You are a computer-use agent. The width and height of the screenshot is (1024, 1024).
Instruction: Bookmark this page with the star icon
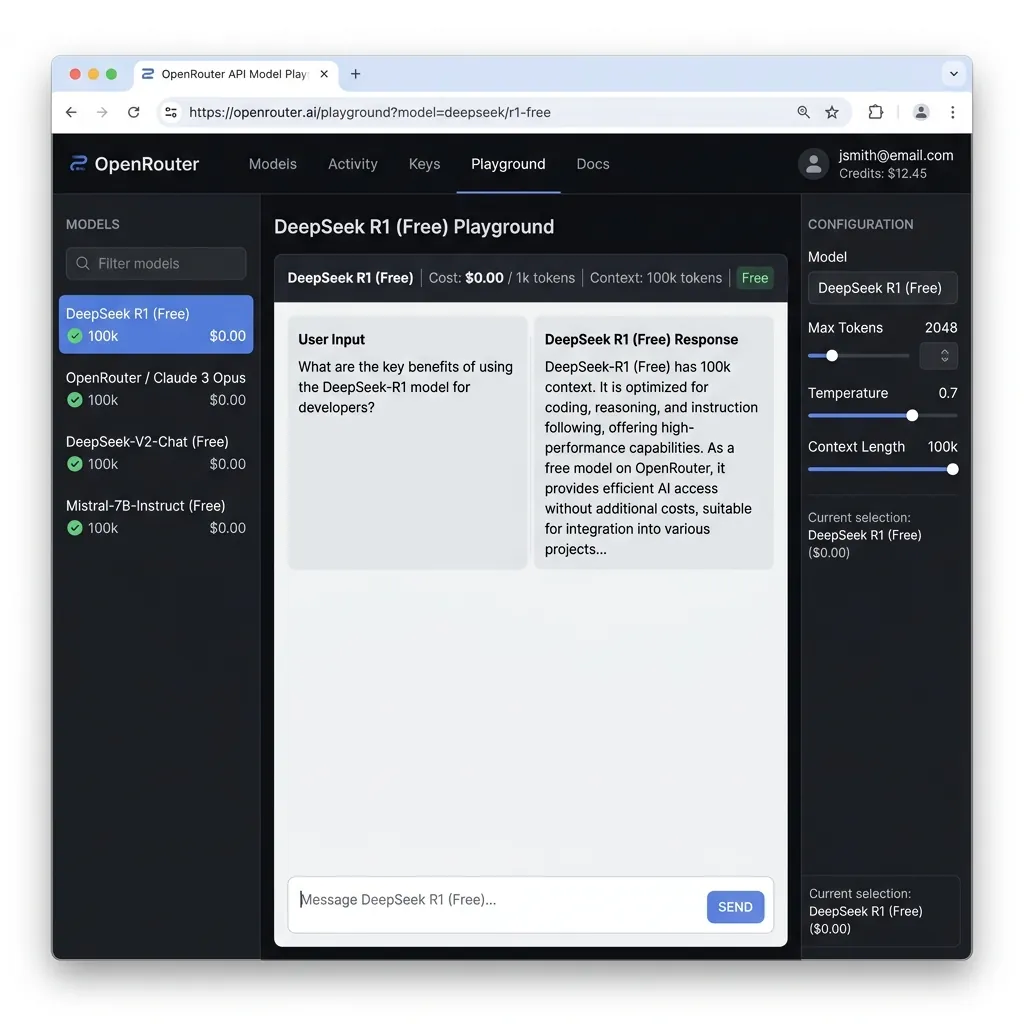(x=832, y=112)
